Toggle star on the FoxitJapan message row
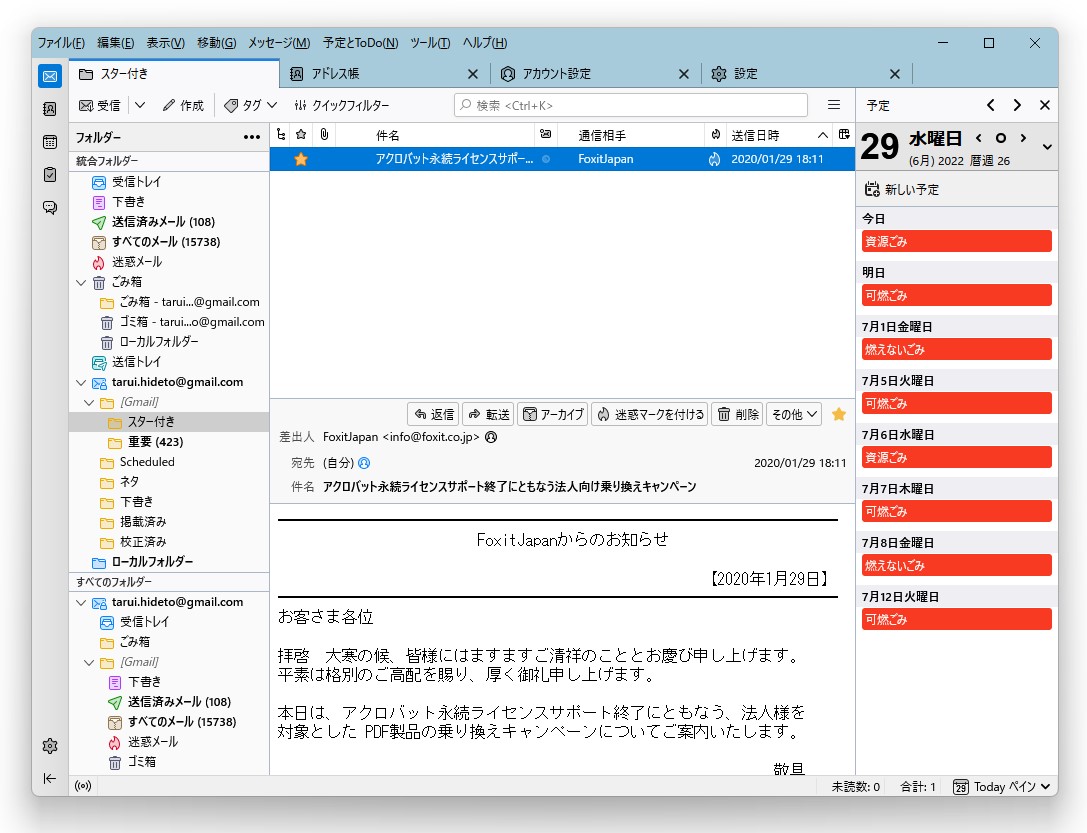1087x833 pixels. [x=301, y=159]
